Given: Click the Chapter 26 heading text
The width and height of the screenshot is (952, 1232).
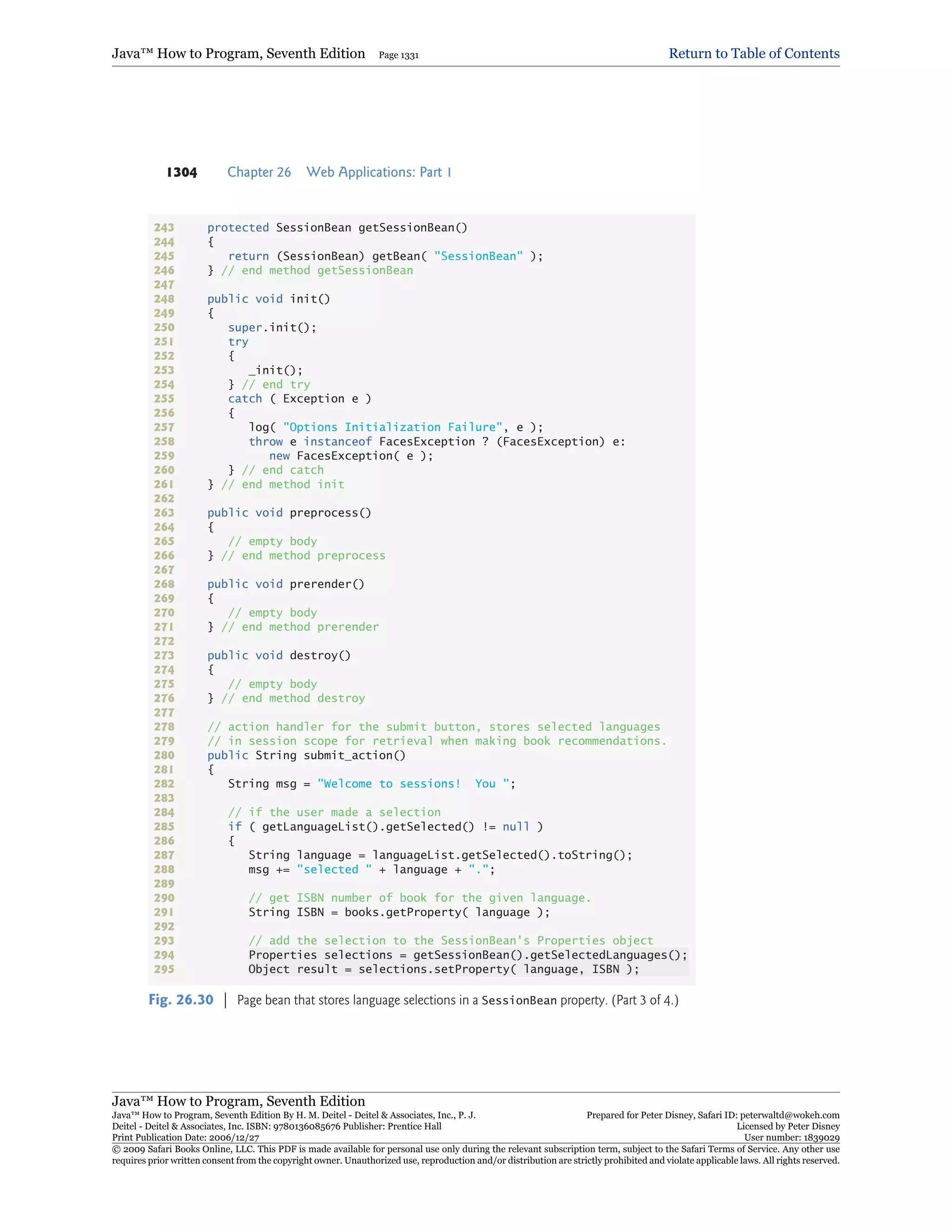Looking at the screenshot, I should click(259, 172).
